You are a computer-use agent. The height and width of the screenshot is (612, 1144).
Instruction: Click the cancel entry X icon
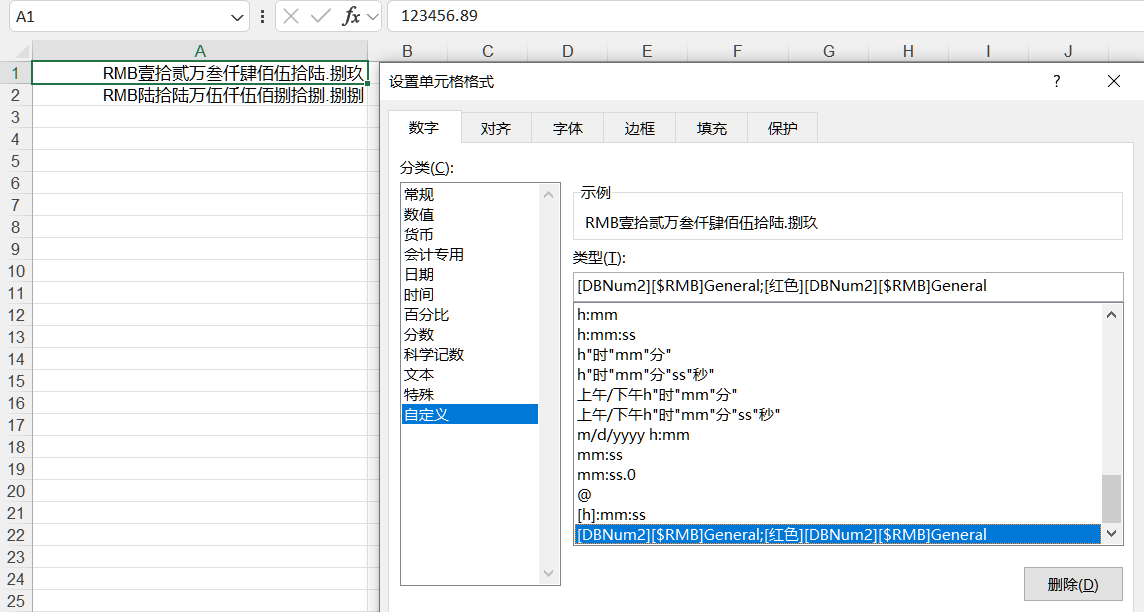[x=291, y=16]
